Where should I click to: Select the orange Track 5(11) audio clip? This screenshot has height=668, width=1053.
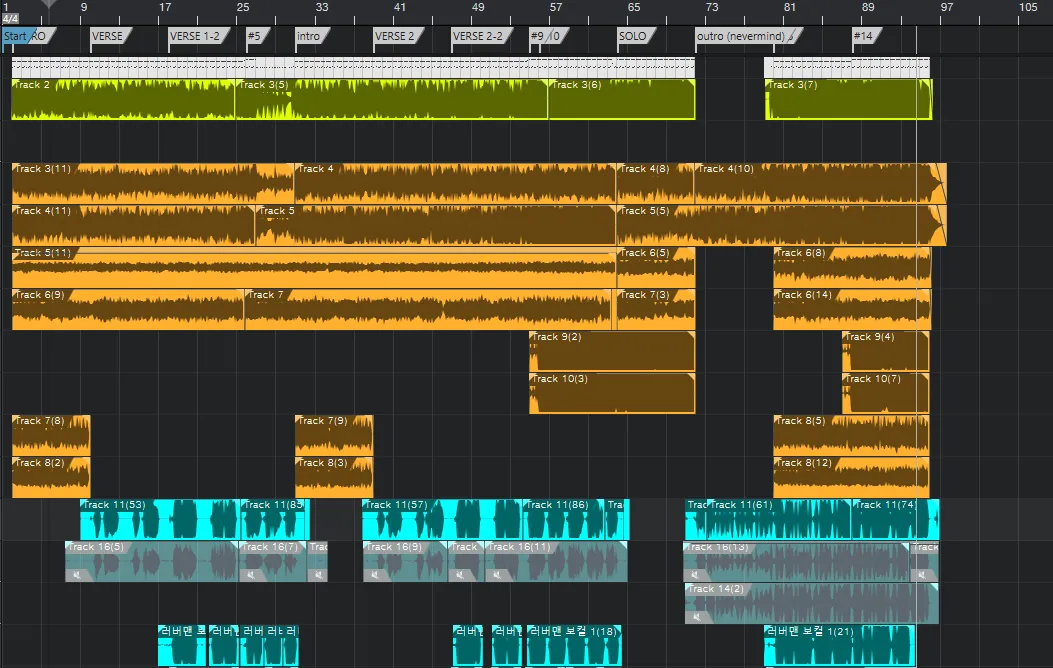point(314,268)
